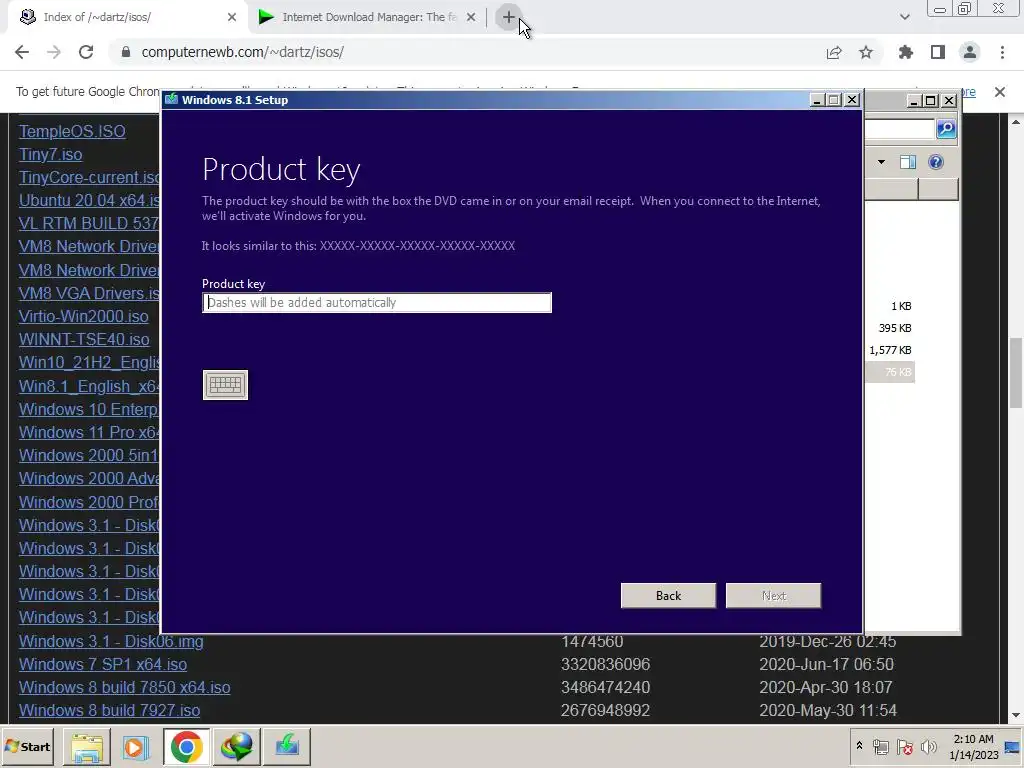The height and width of the screenshot is (768, 1024).
Task: Open the taskbar clock showing 2:10 AM
Action: pyautogui.click(x=973, y=747)
